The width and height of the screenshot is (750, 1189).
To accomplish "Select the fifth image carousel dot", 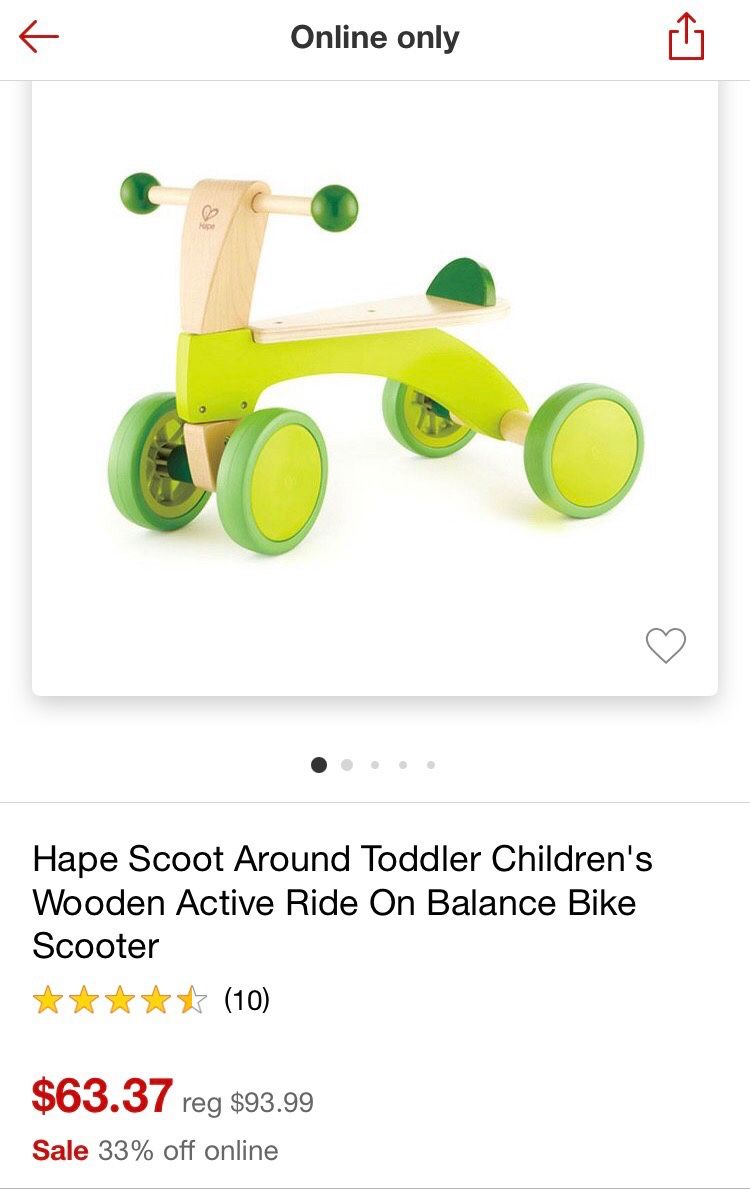I will pos(431,765).
